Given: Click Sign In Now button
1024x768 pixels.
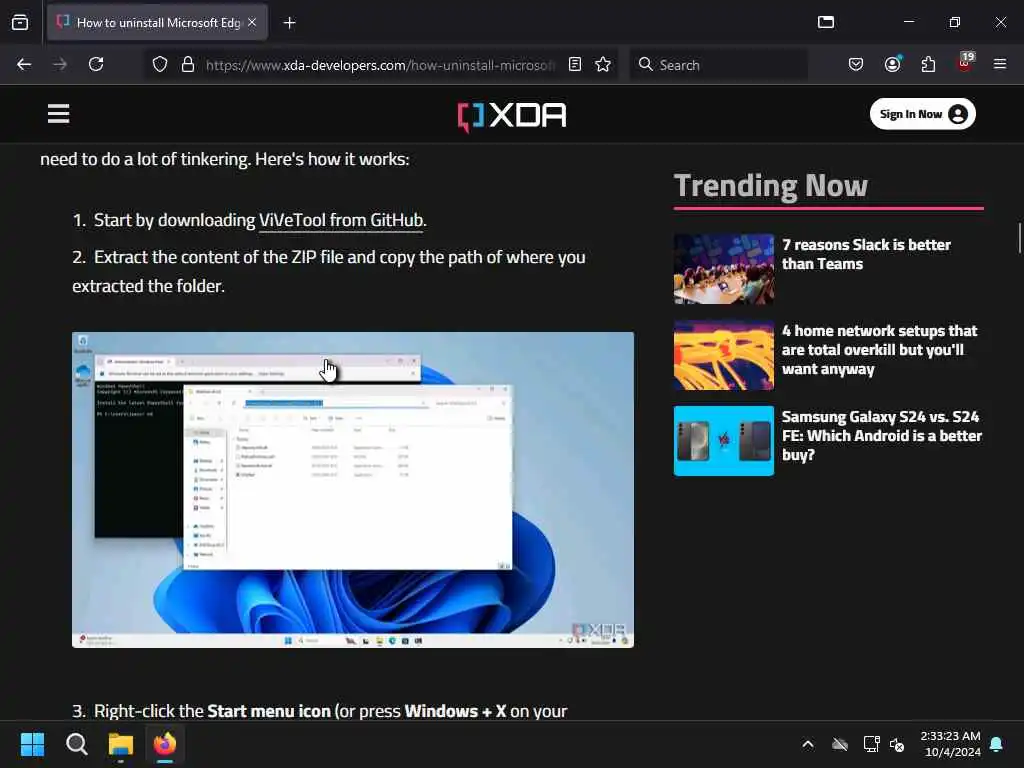Looking at the screenshot, I should [x=923, y=114].
